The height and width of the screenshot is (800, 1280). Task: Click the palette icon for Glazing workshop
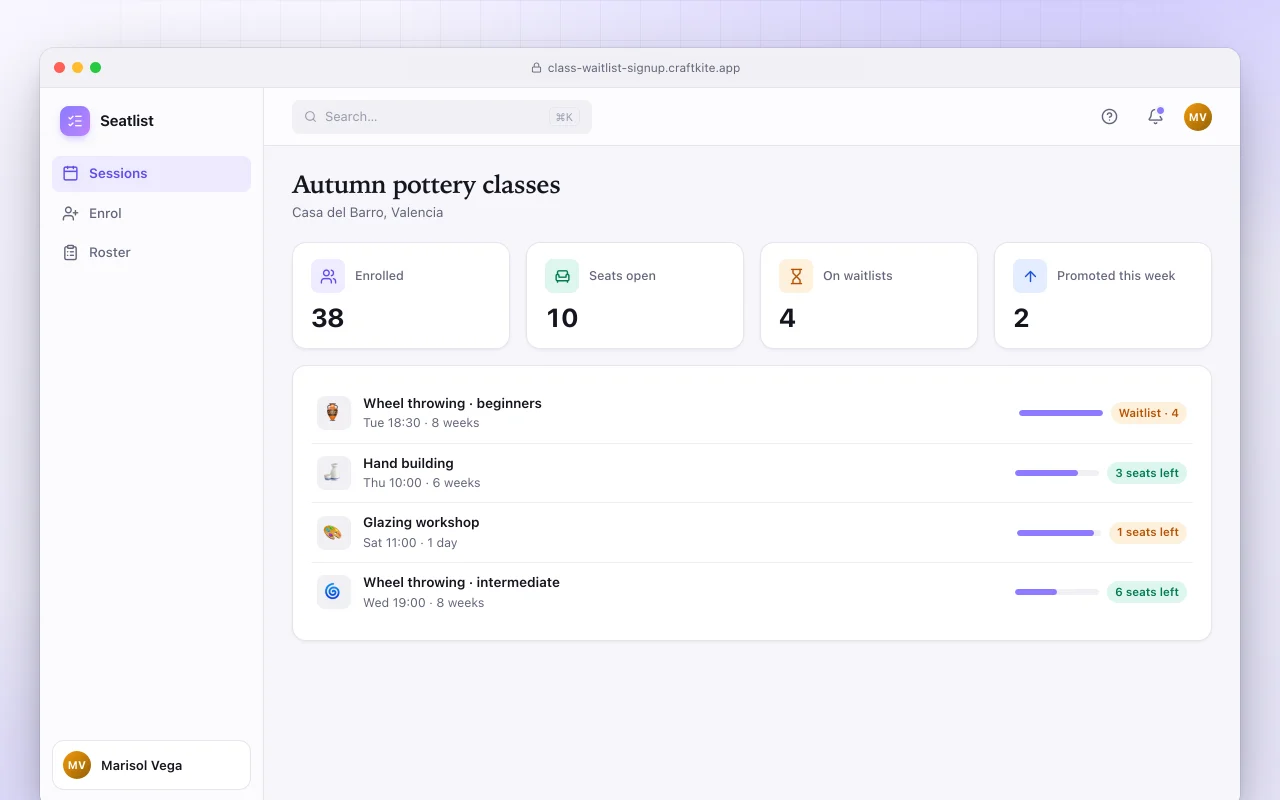click(334, 532)
